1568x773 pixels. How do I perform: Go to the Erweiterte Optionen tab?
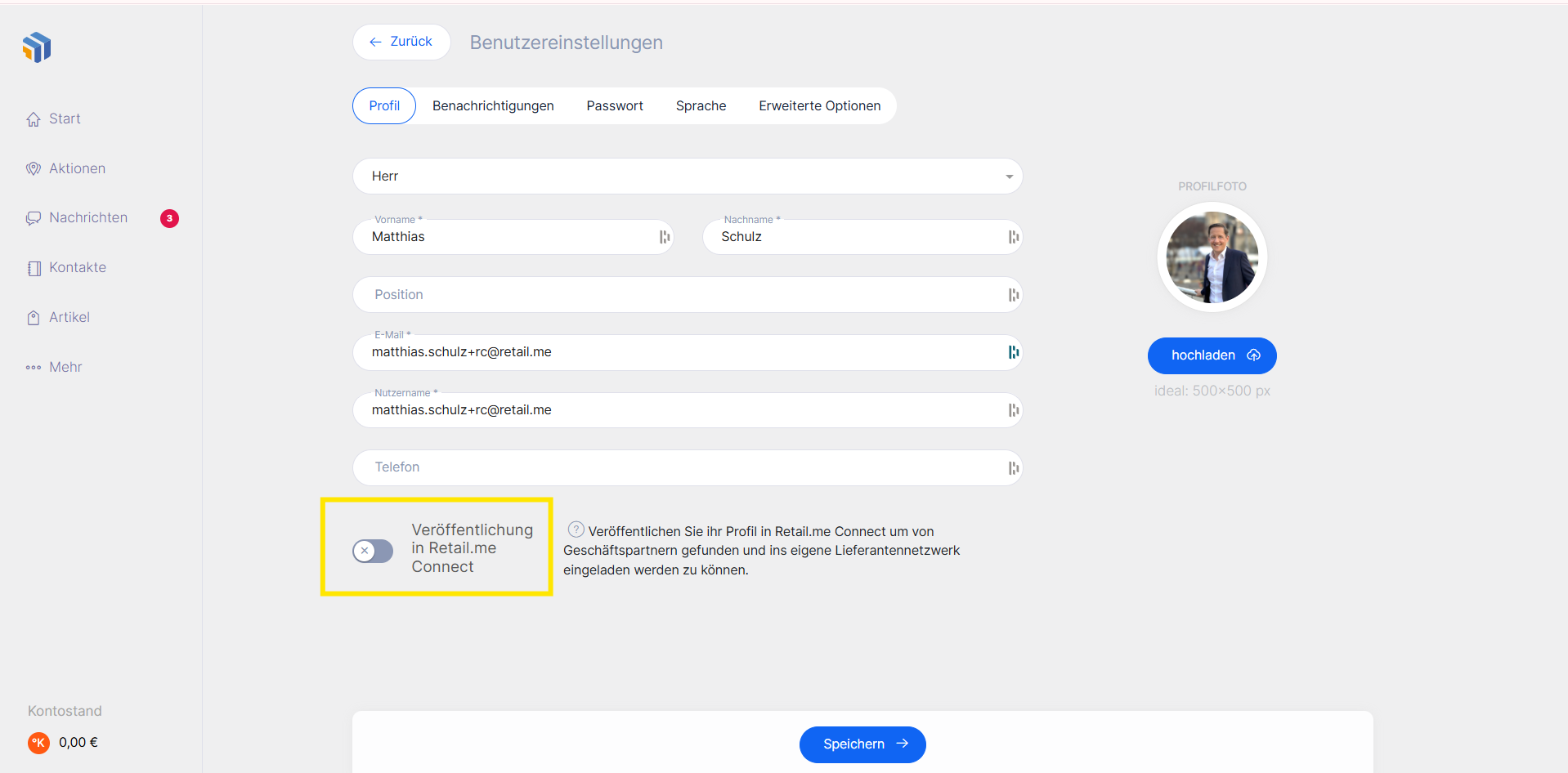(x=819, y=106)
